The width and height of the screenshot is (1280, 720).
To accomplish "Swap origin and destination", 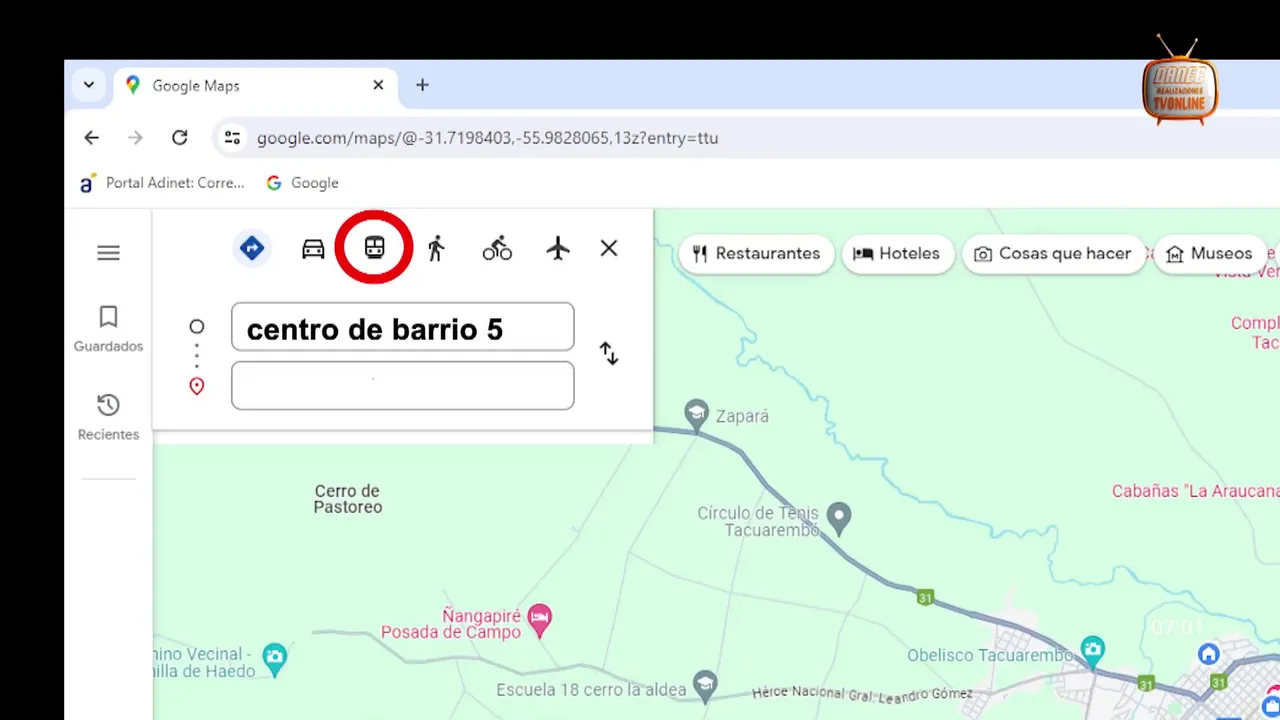I will click(609, 353).
